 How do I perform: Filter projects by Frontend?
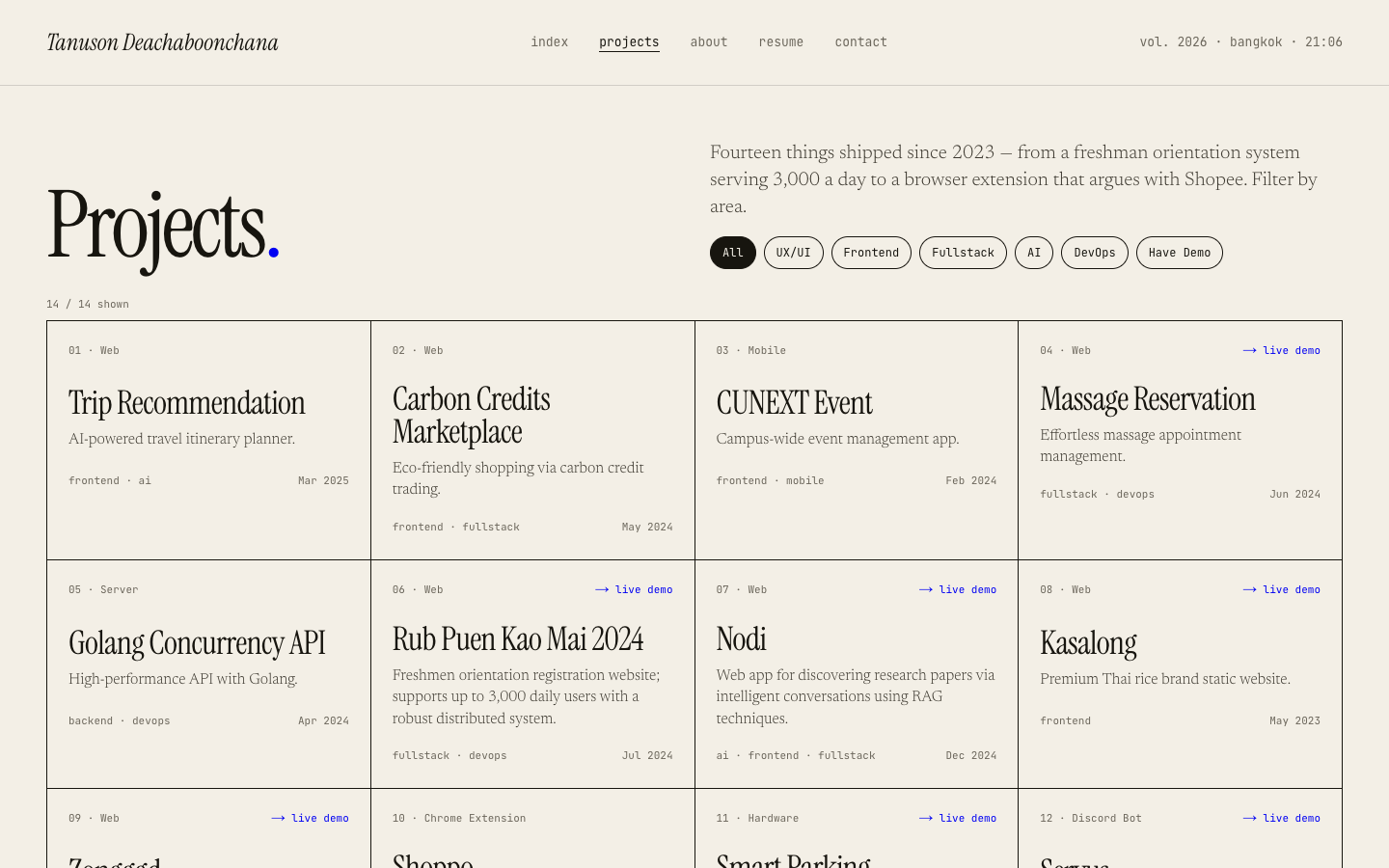871,253
